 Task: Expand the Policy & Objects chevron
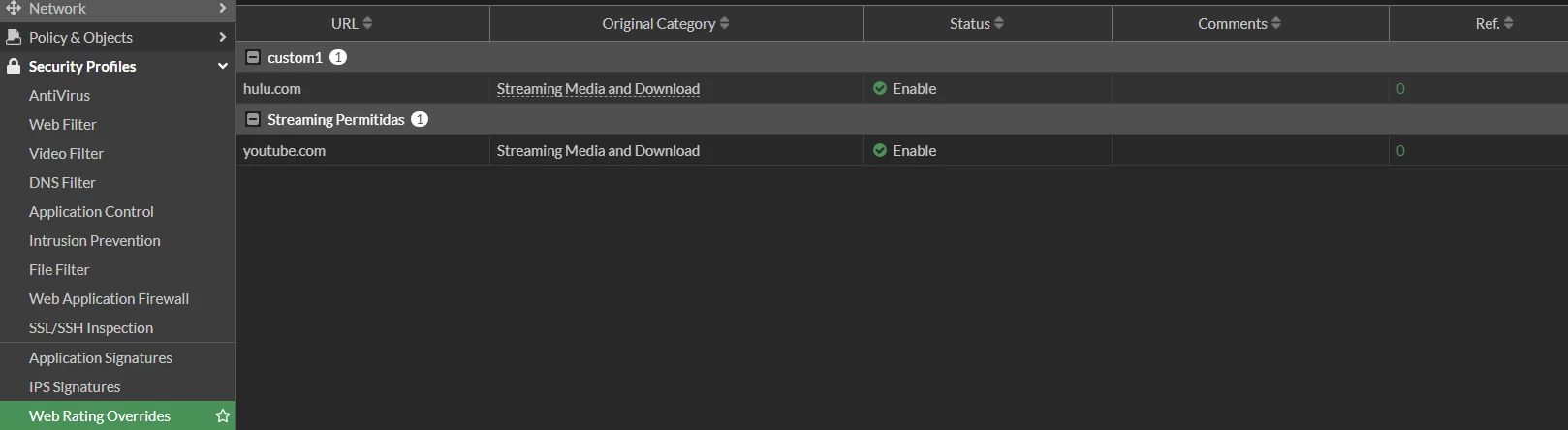223,37
